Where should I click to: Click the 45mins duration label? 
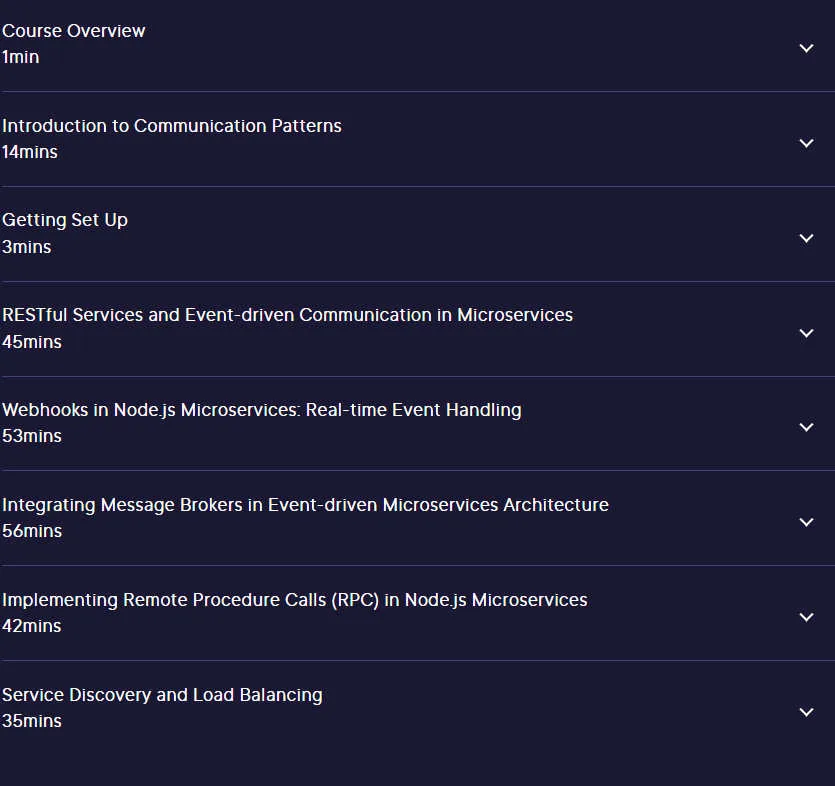tap(31, 342)
